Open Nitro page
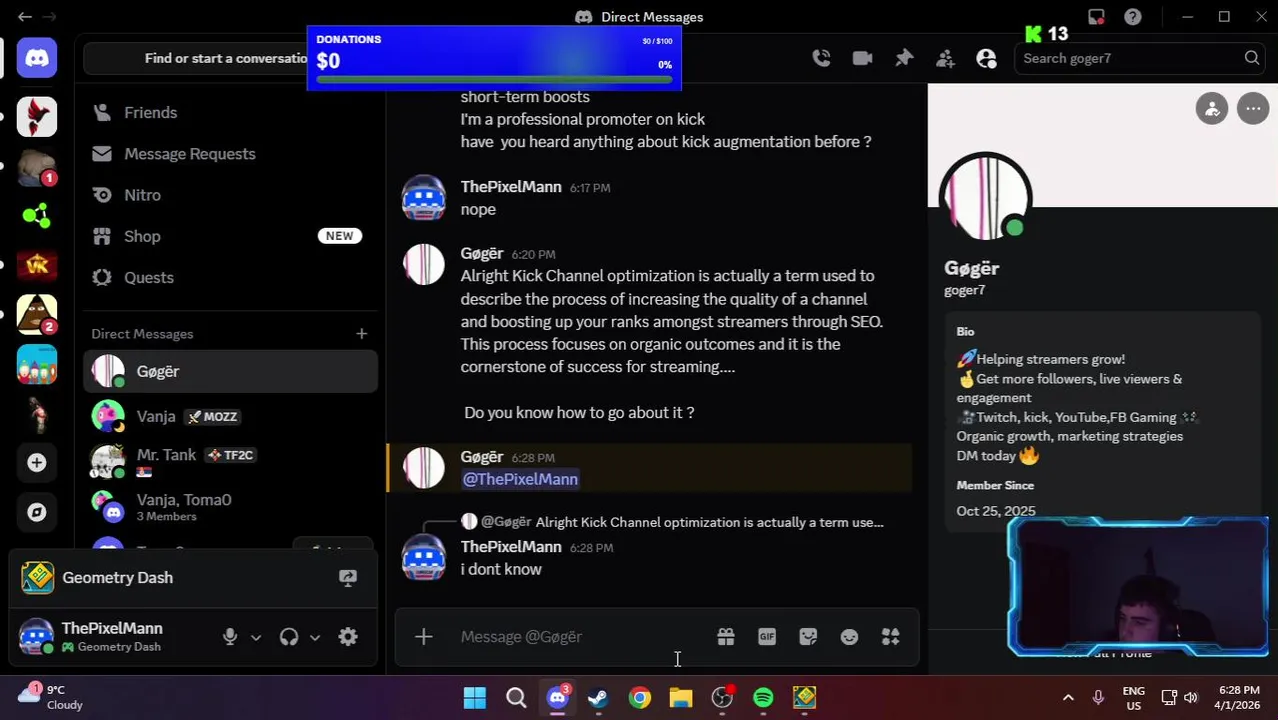Viewport: 1278px width, 720px height. pyautogui.click(x=230, y=195)
